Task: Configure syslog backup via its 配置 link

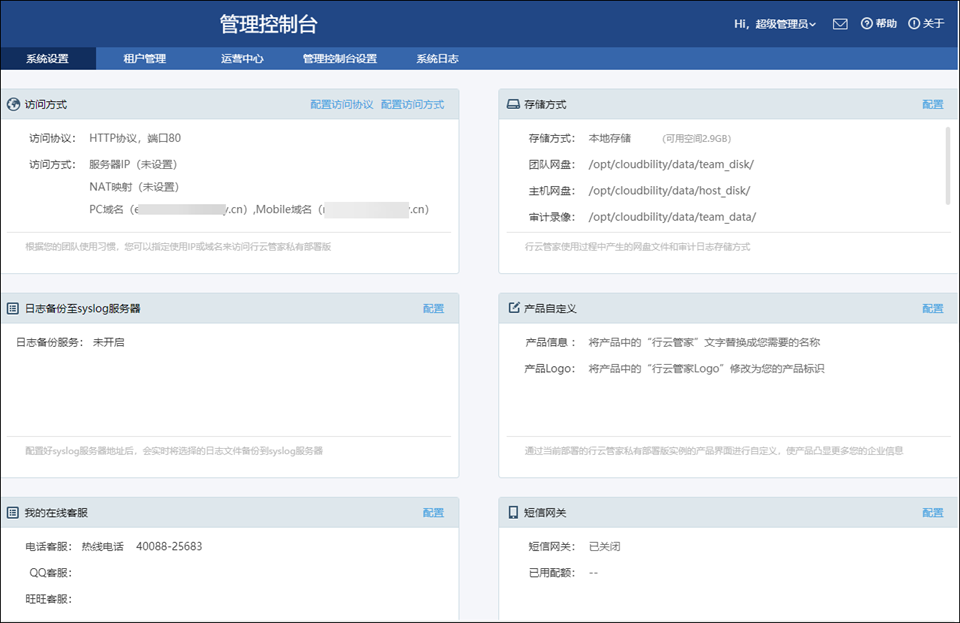Action: click(x=433, y=308)
